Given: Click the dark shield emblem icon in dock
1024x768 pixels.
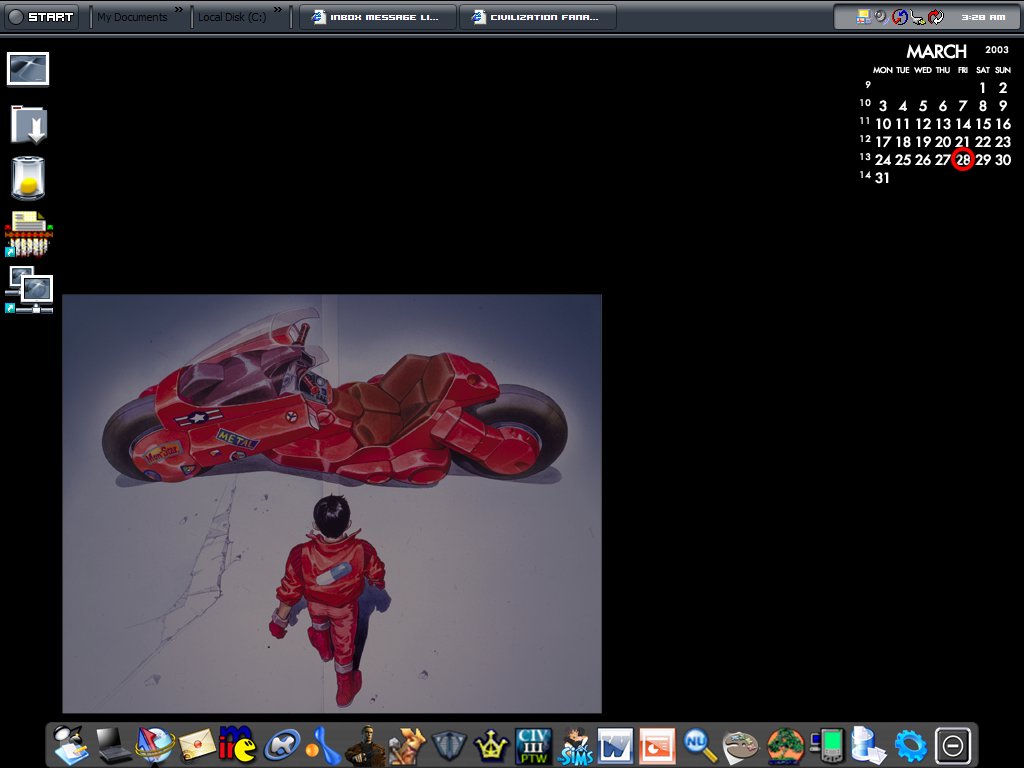Looking at the screenshot, I should click(449, 746).
